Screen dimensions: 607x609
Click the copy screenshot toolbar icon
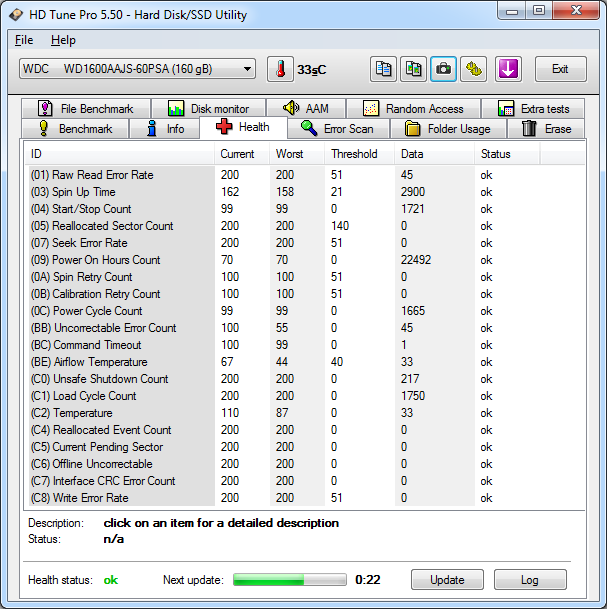[413, 70]
